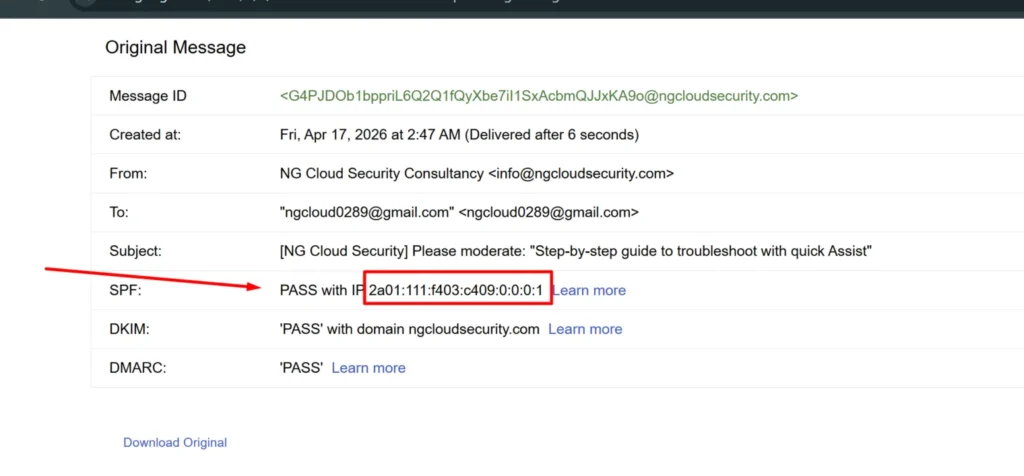
Task: Click the green Message ID value
Action: pos(538,96)
